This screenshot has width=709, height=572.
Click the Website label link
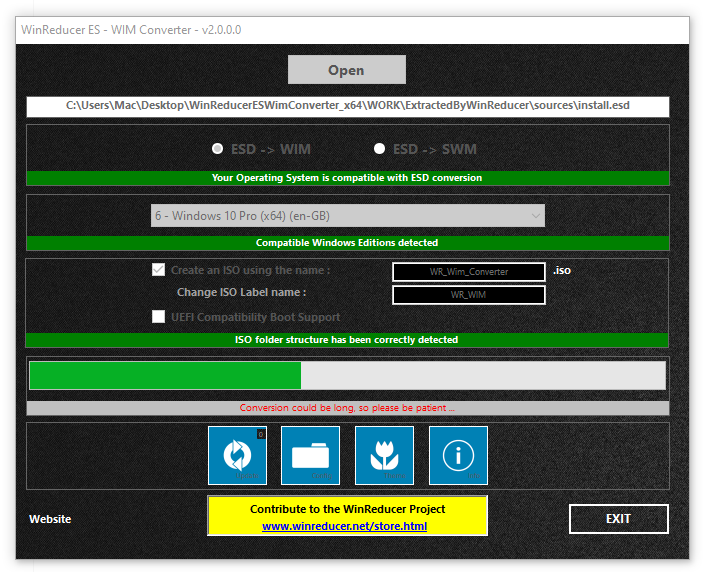(x=50, y=519)
